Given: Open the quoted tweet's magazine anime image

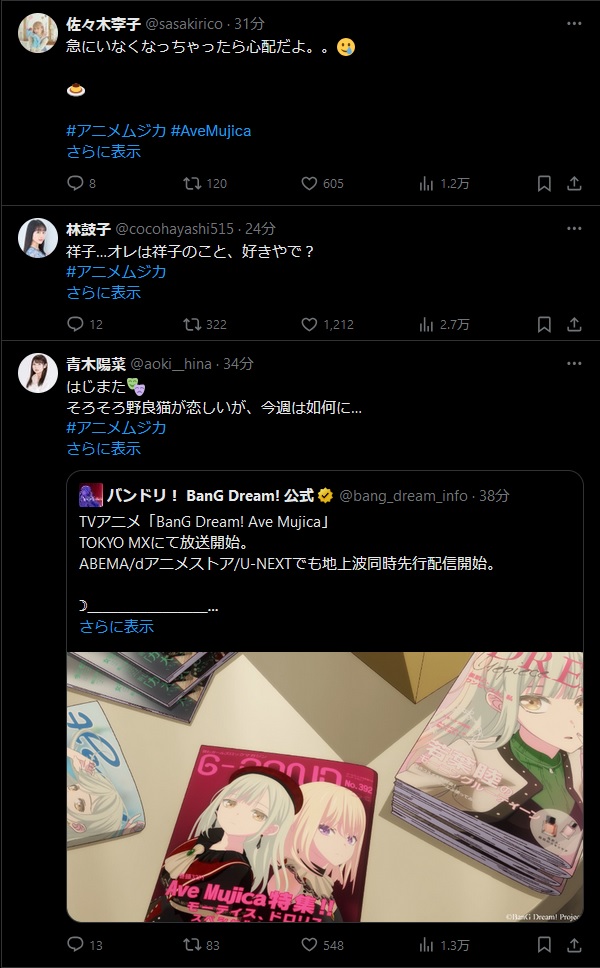Looking at the screenshot, I should coord(325,786).
